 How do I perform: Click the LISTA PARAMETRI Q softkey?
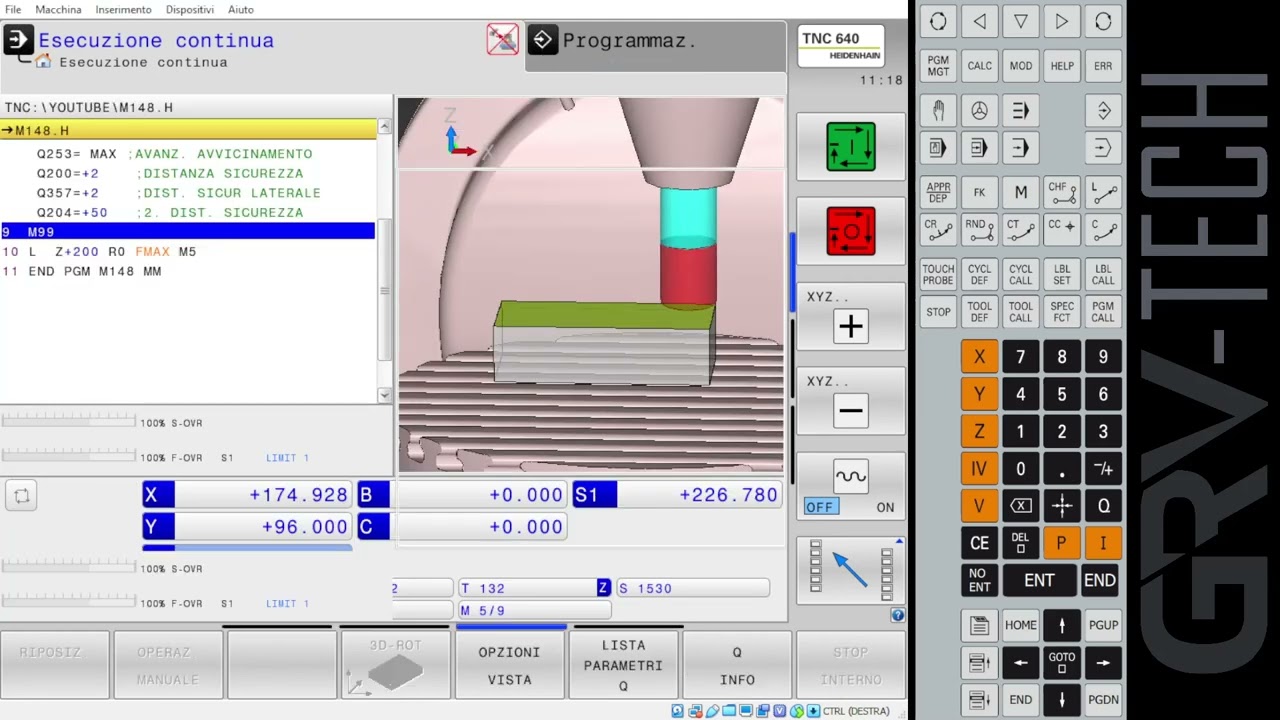pyautogui.click(x=623, y=665)
